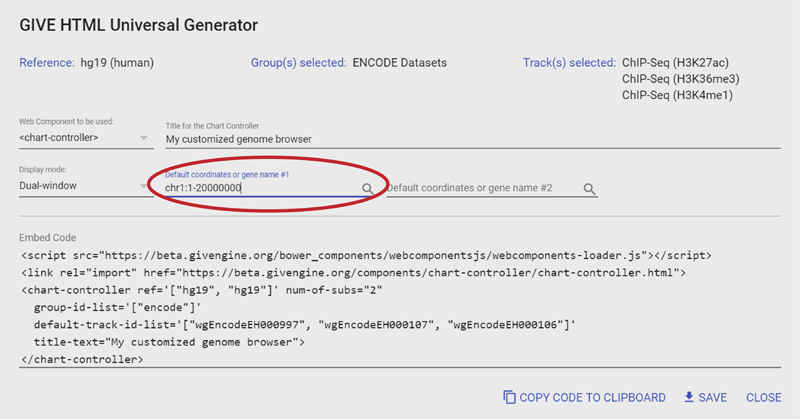Select ChIP-Seq (H3K4me1) track text

(x=677, y=95)
